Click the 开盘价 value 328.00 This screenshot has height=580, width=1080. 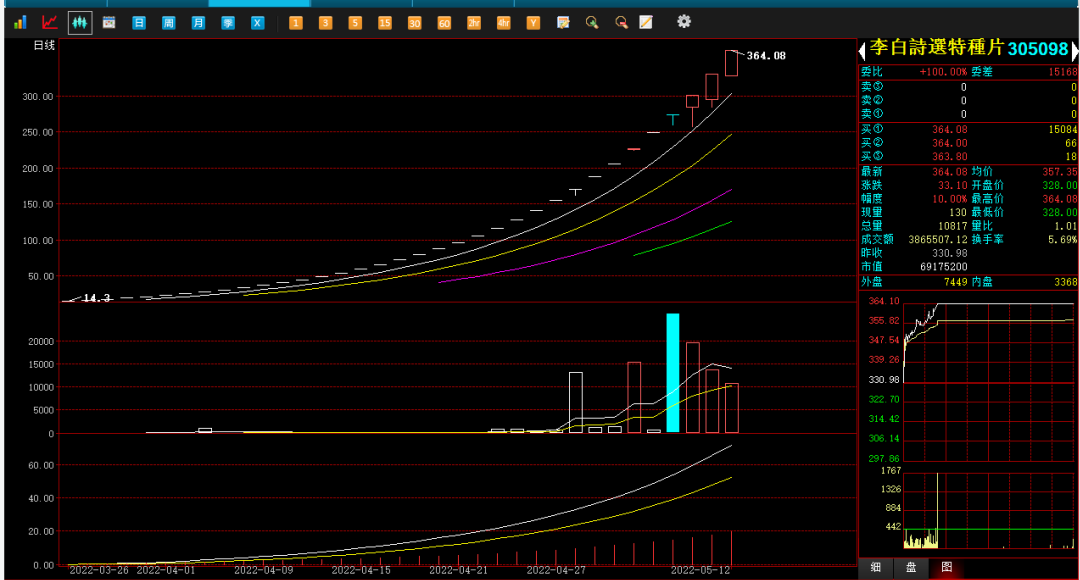[x=1060, y=185]
